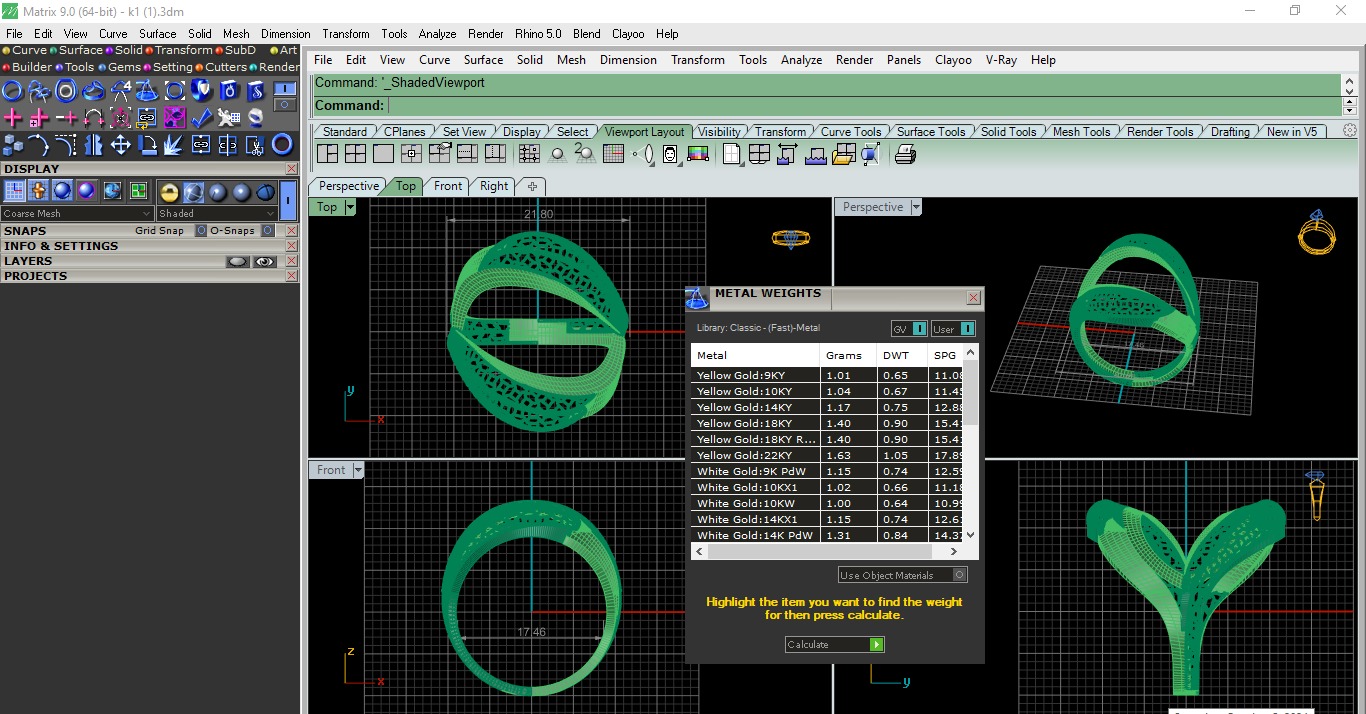Click the pink plus add icon
This screenshot has height=714, width=1366.
(12, 118)
